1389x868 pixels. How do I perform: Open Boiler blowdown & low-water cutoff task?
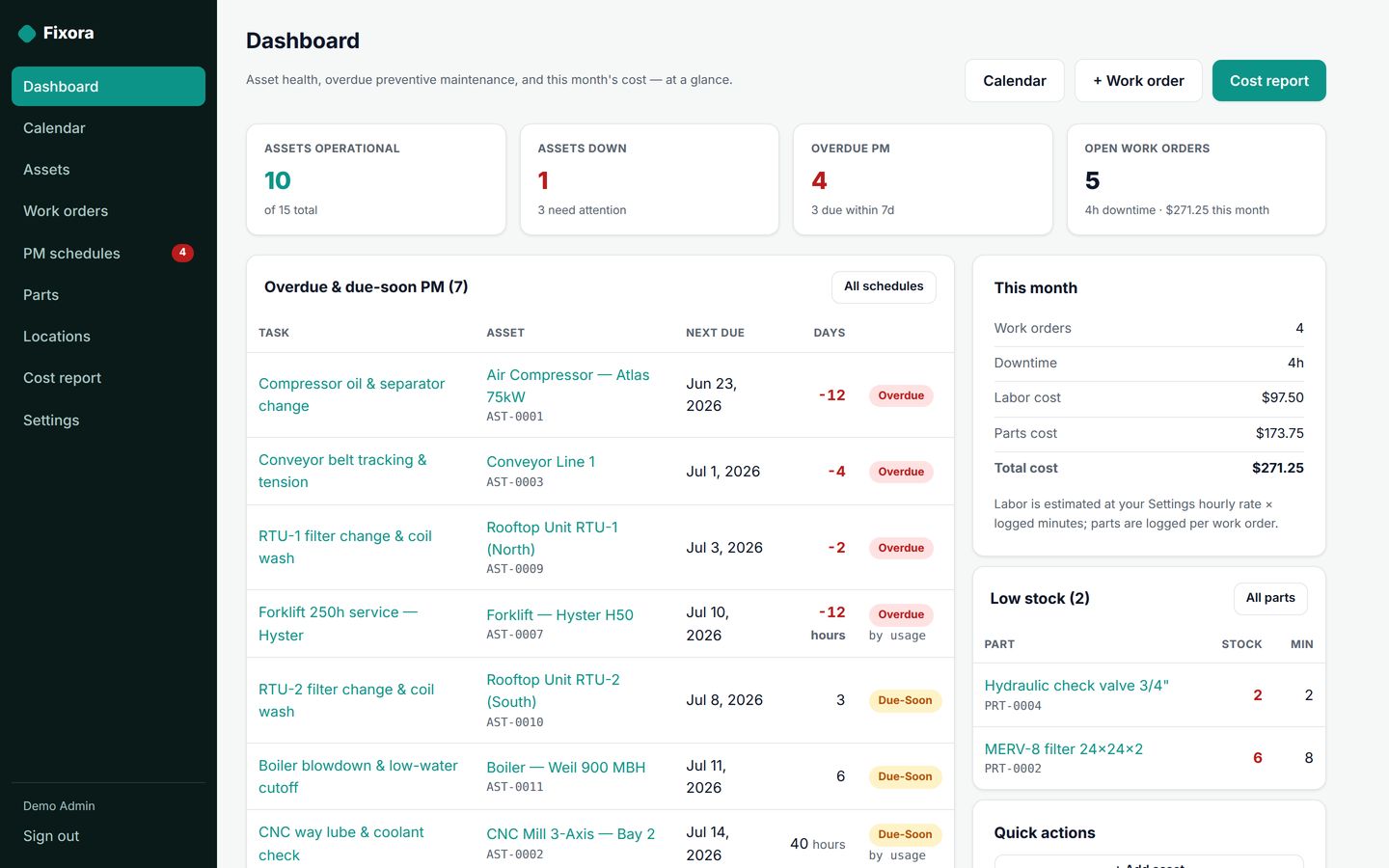pyautogui.click(x=358, y=776)
